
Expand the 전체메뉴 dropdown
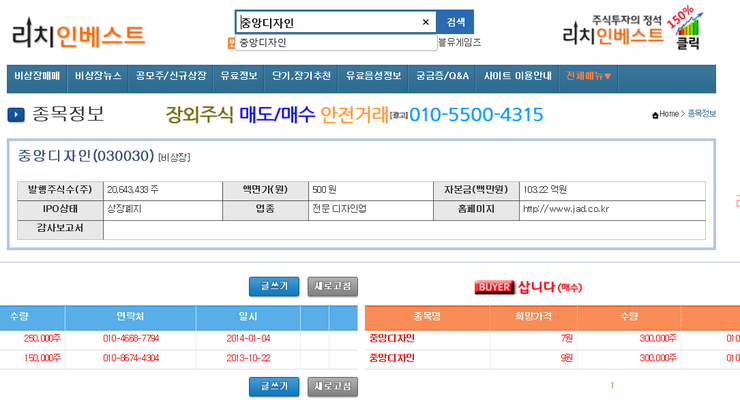point(589,76)
